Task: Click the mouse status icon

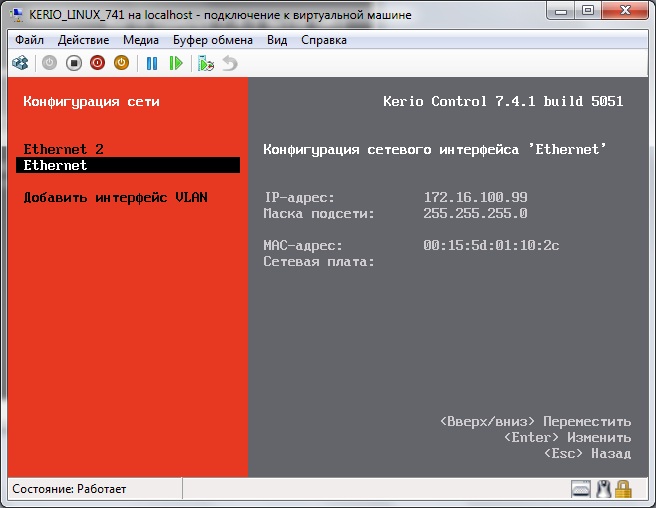Action: point(603,489)
